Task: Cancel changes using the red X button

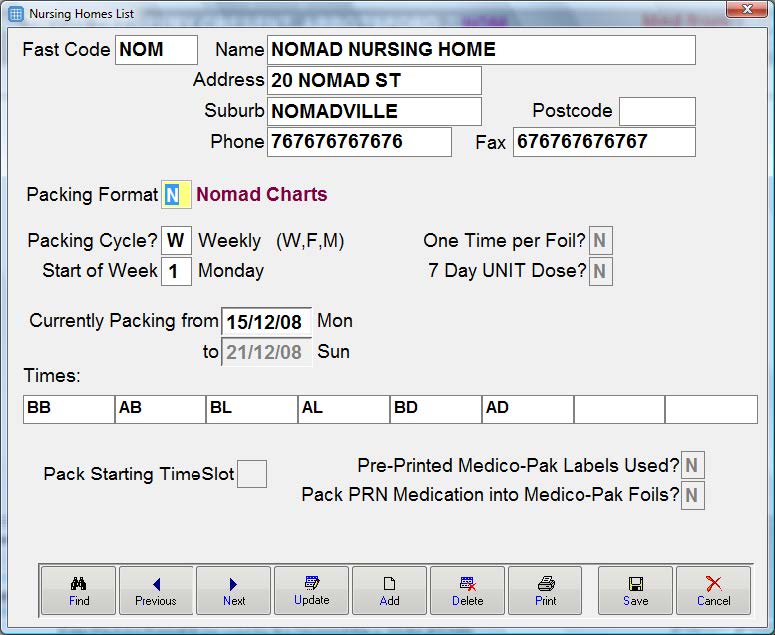Action: click(713, 591)
